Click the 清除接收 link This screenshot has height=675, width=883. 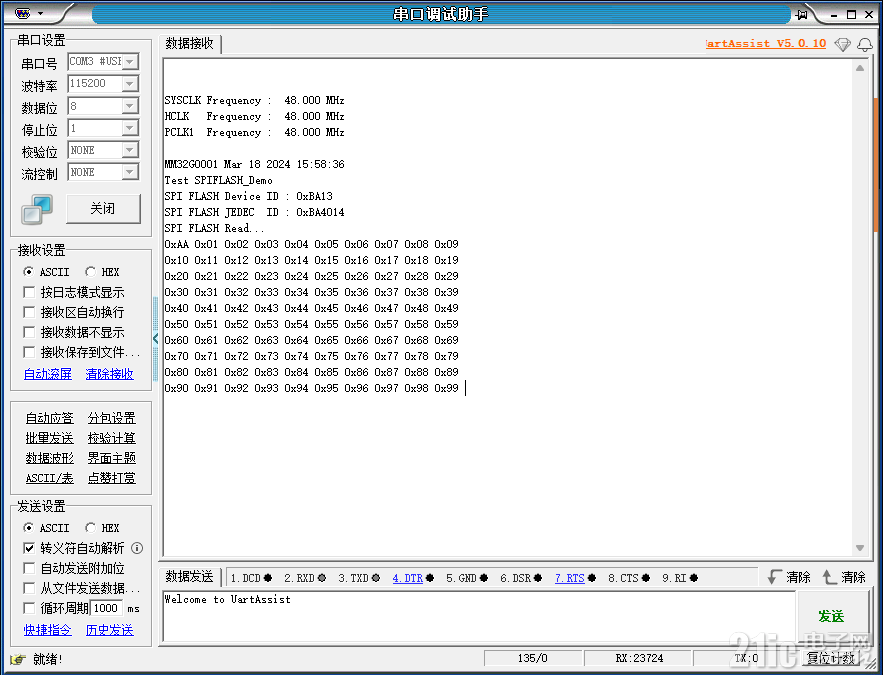point(109,374)
